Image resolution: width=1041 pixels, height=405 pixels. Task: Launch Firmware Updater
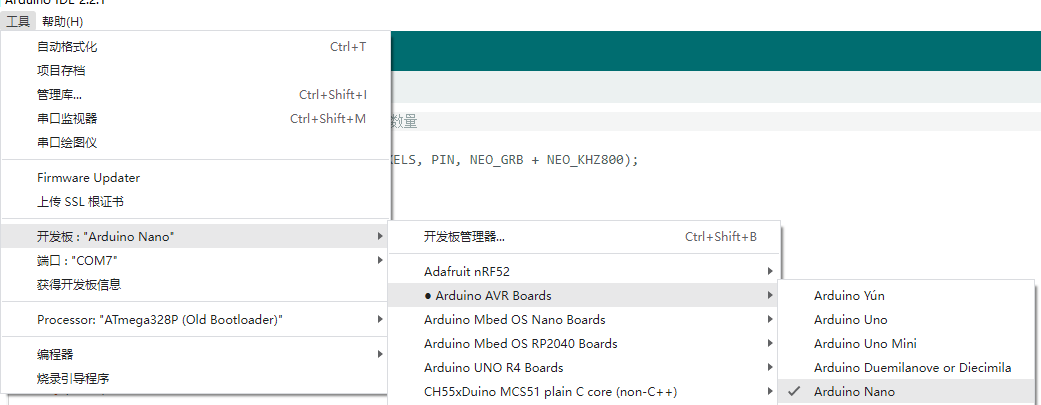coord(195,178)
